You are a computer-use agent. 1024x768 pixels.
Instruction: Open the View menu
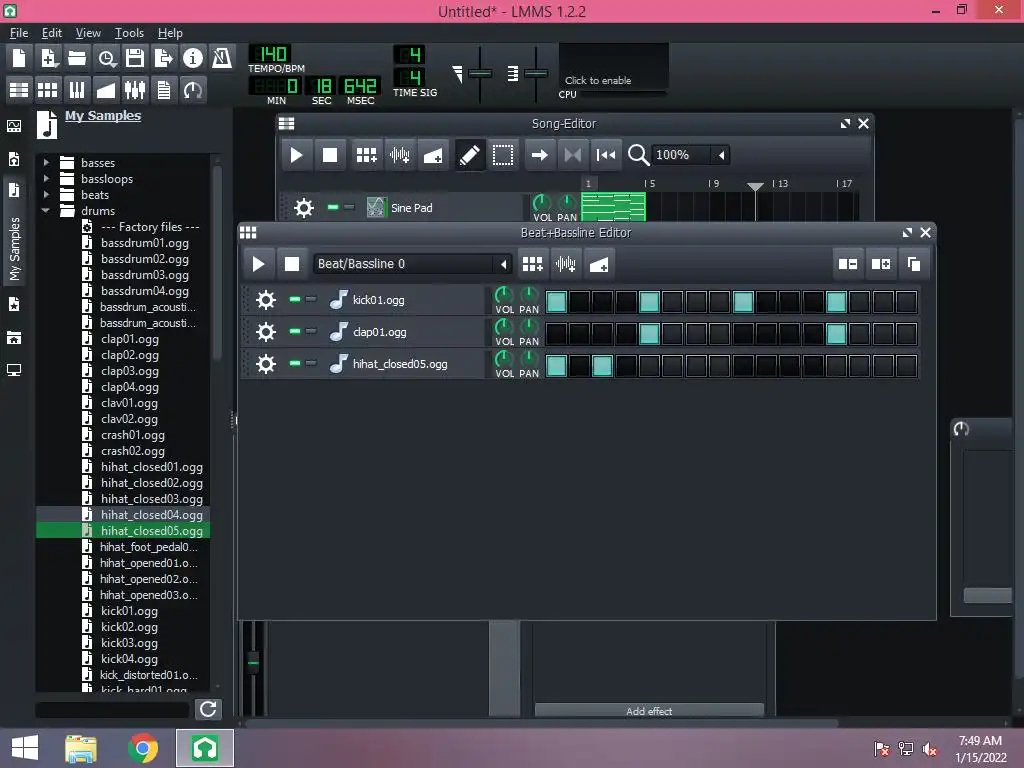coord(88,33)
